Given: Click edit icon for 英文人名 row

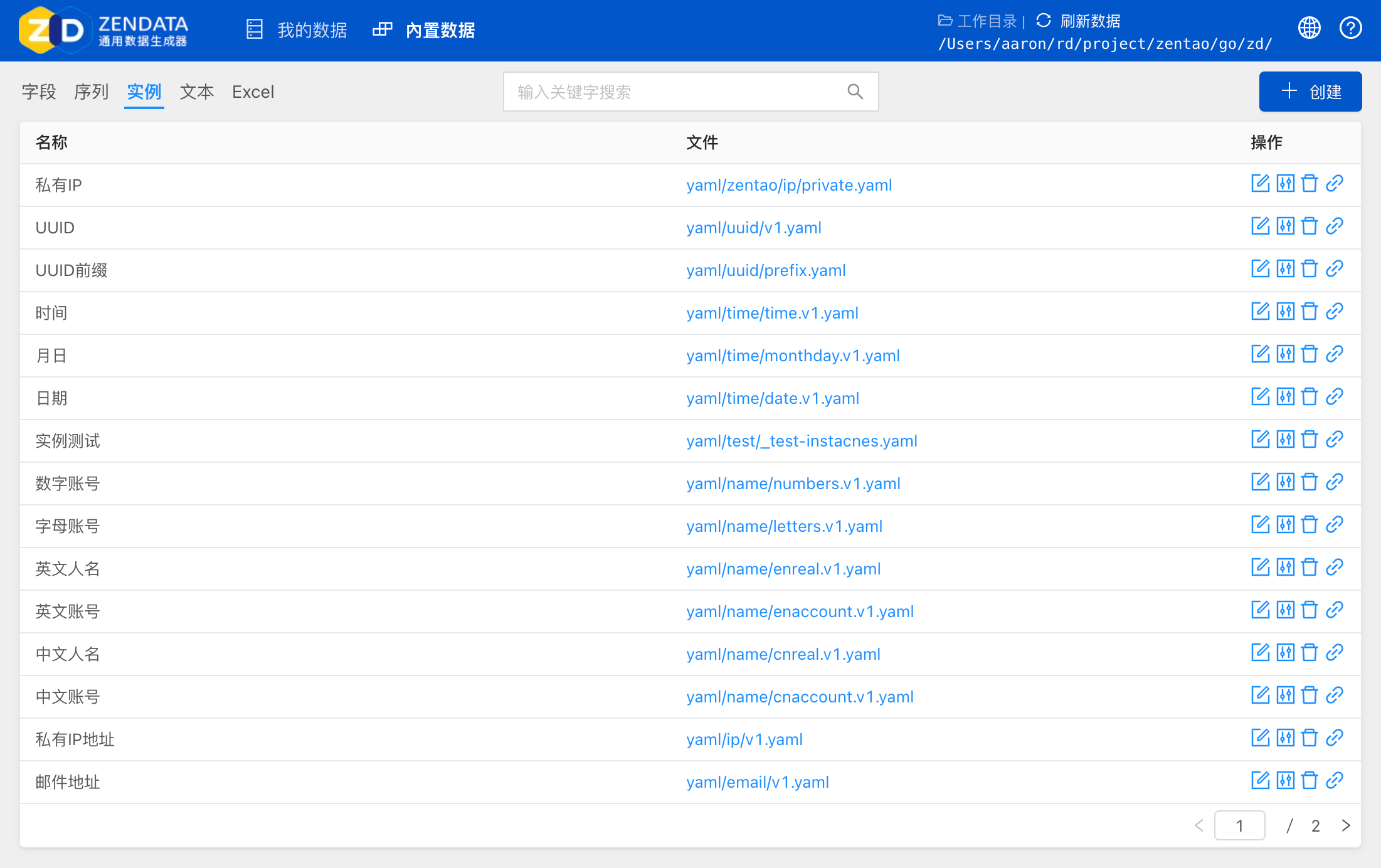Looking at the screenshot, I should point(1260,567).
